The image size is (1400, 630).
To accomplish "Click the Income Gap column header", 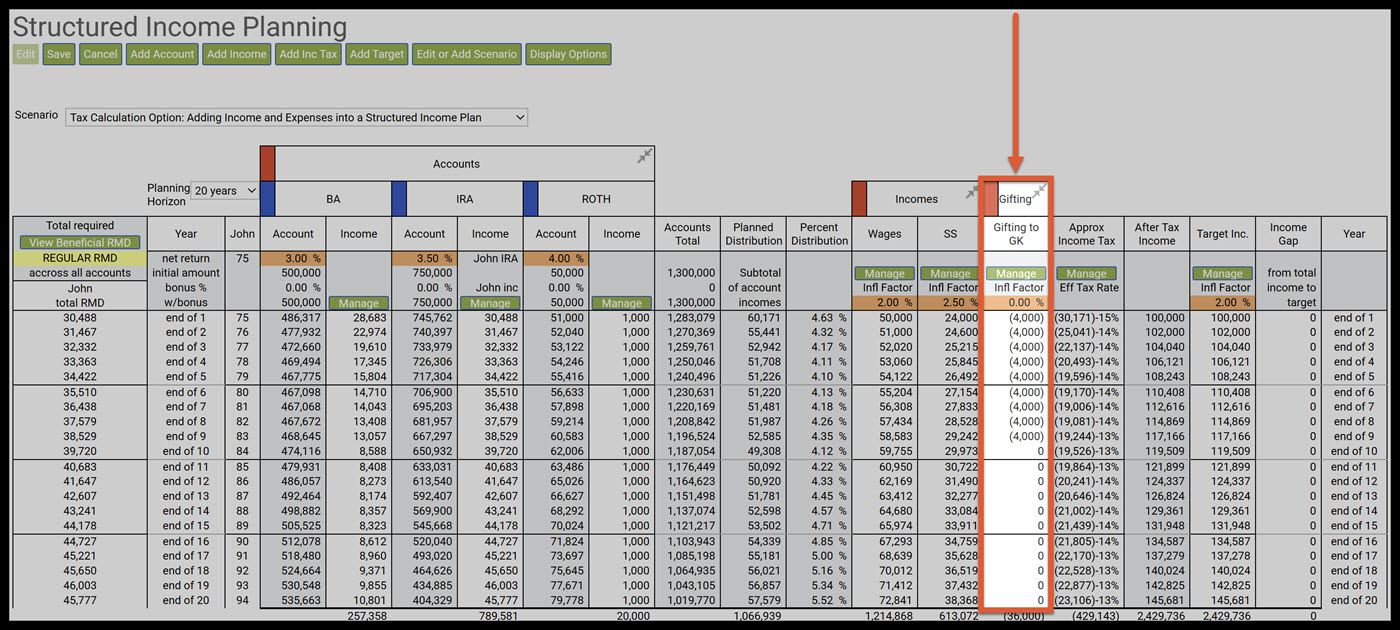I will [x=1288, y=234].
